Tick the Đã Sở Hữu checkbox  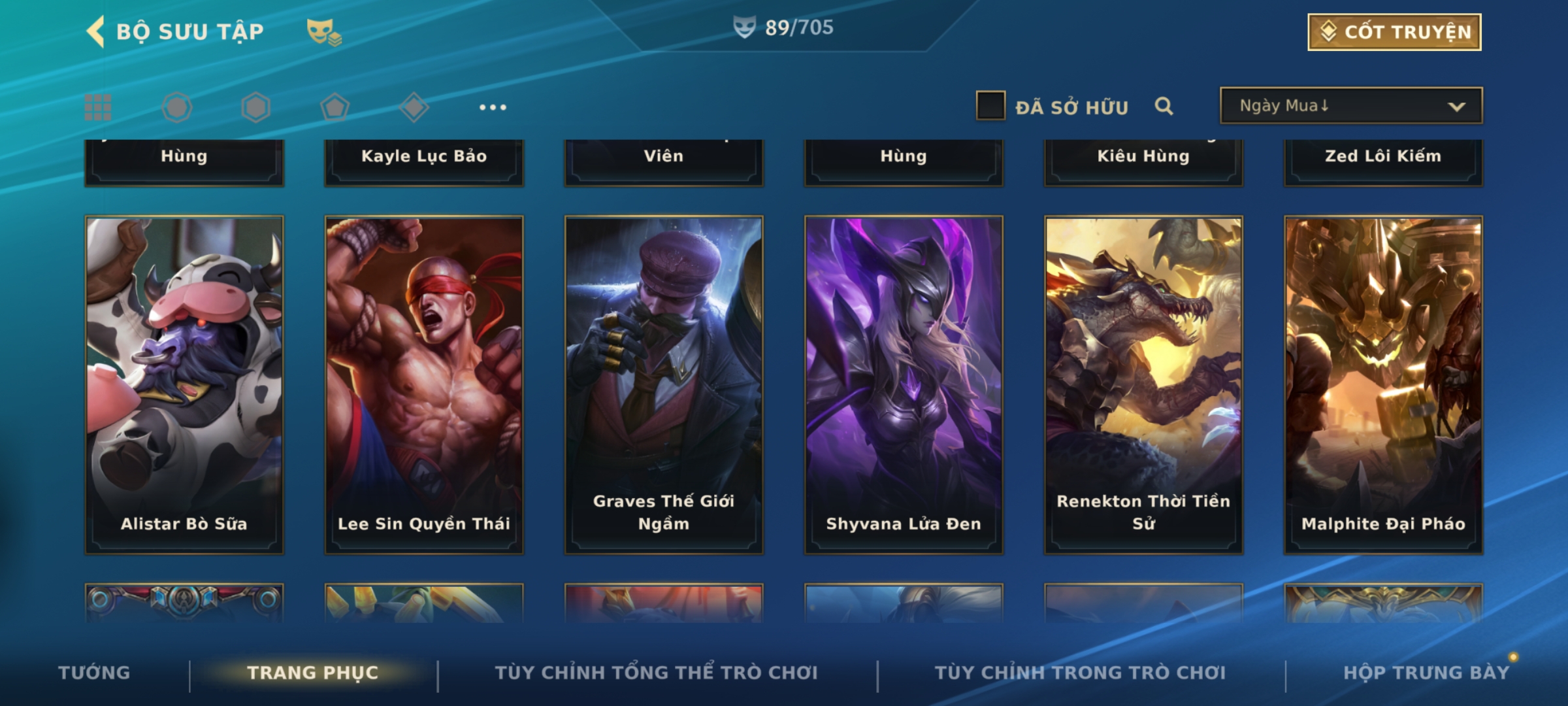[x=990, y=105]
